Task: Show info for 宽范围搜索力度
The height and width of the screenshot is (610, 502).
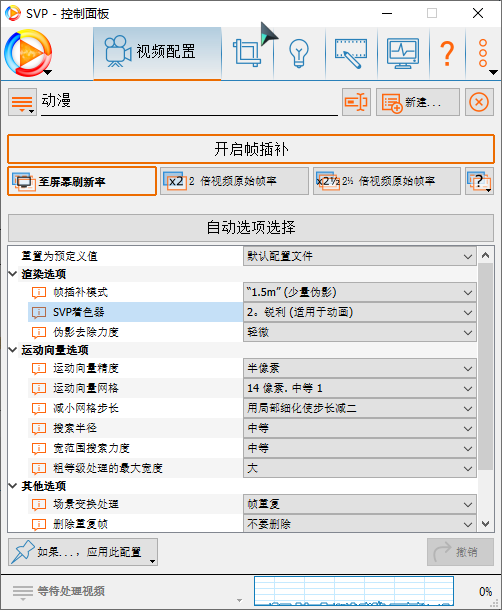Action: pyautogui.click(x=39, y=448)
